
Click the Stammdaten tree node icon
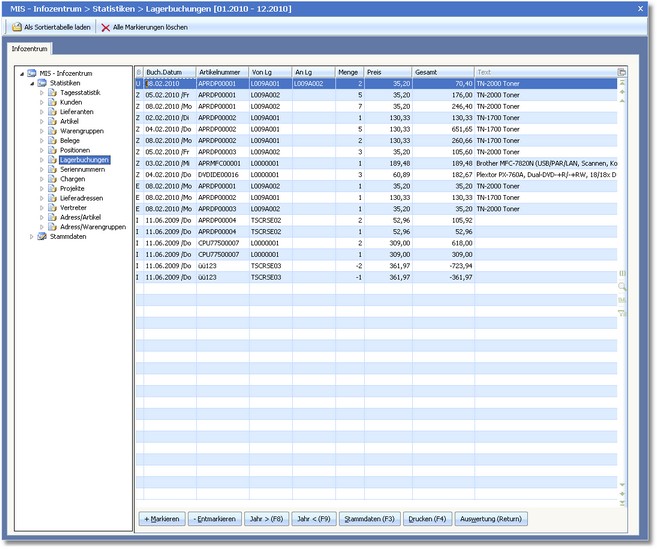42,237
